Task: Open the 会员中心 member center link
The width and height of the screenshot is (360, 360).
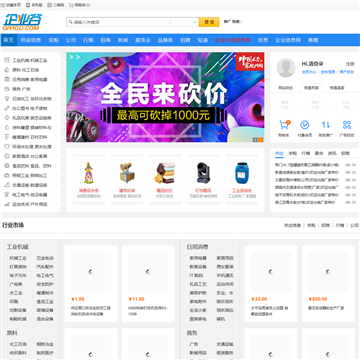Action: [309, 72]
